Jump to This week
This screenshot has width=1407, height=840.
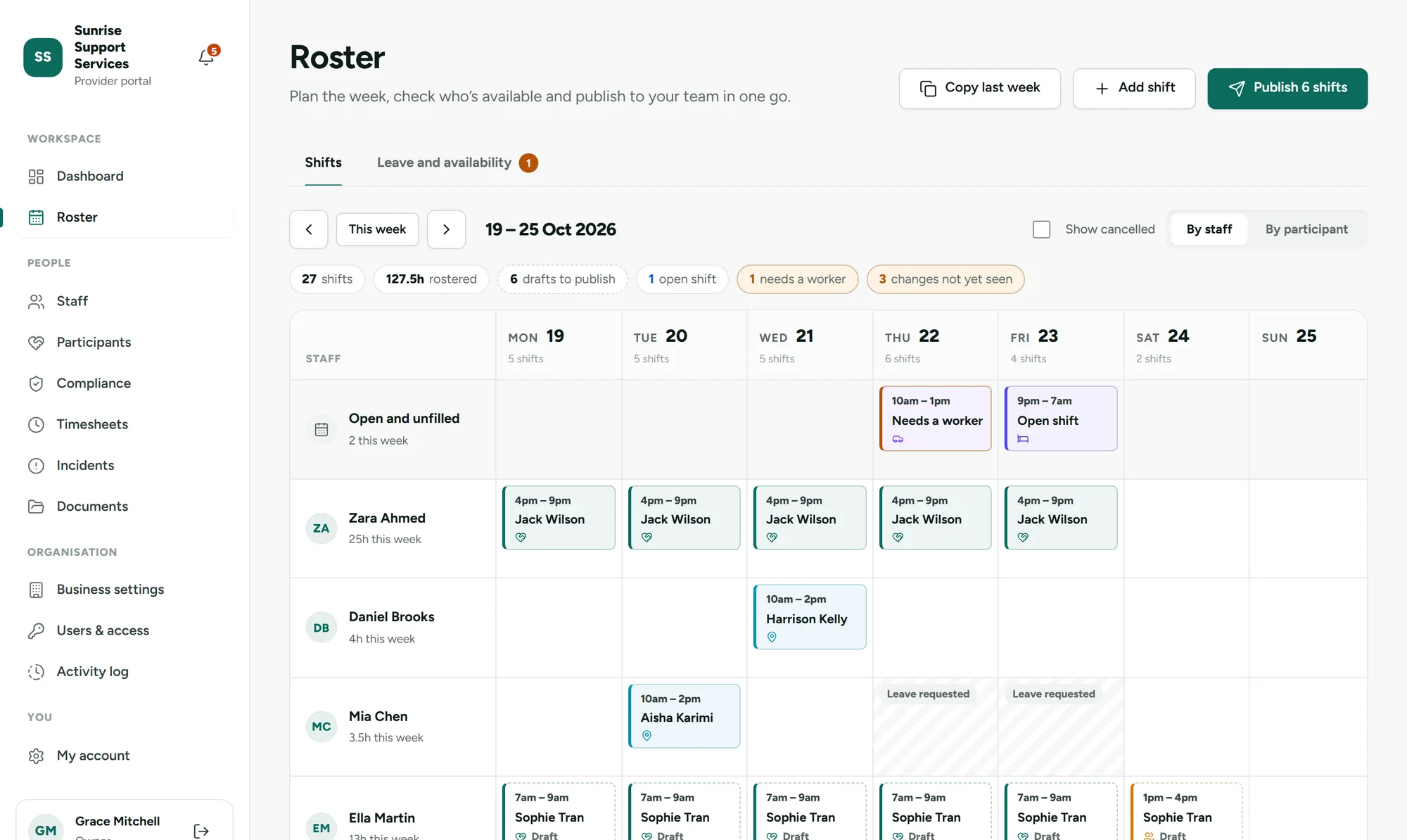tap(377, 229)
